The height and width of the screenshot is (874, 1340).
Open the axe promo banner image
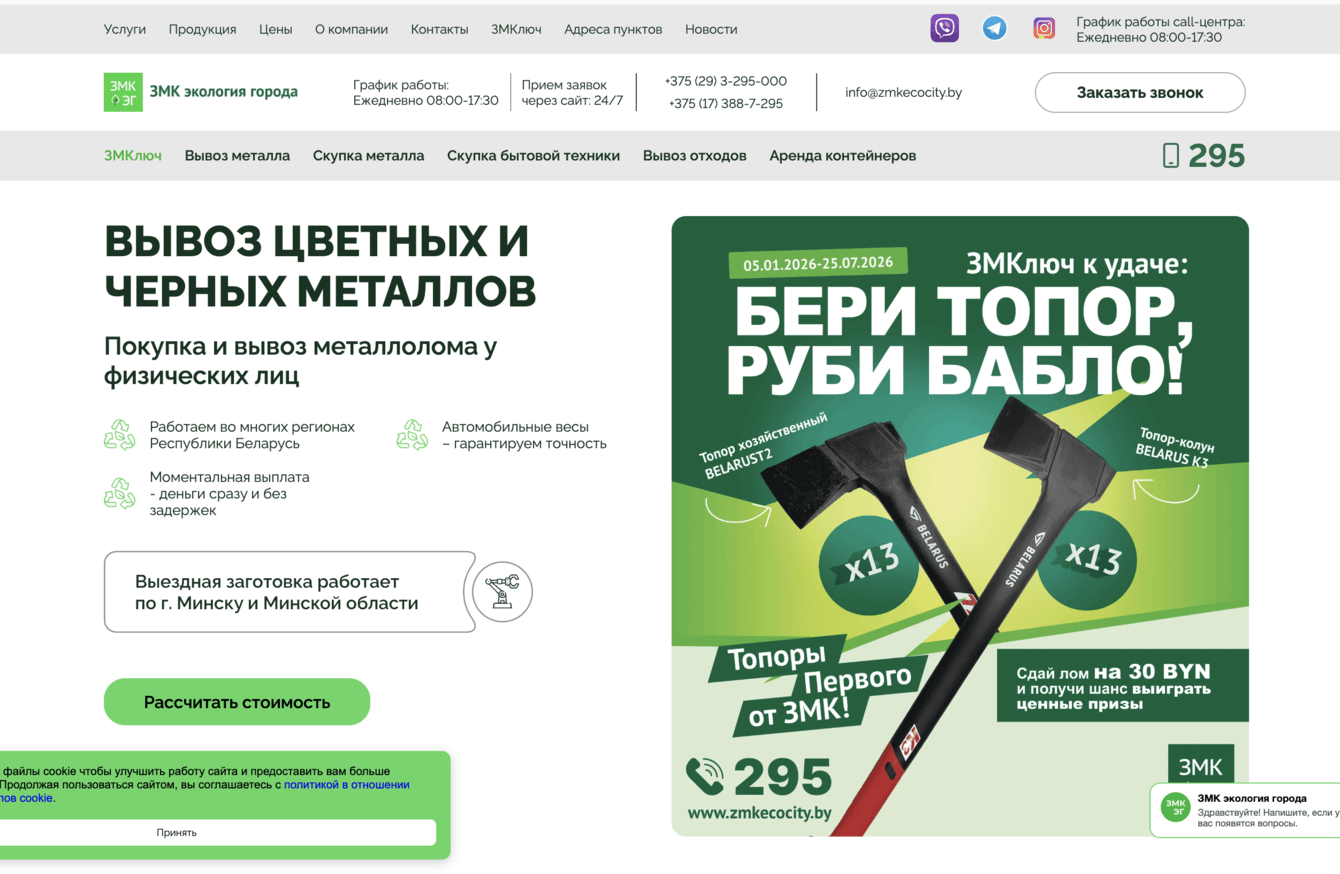click(x=960, y=526)
